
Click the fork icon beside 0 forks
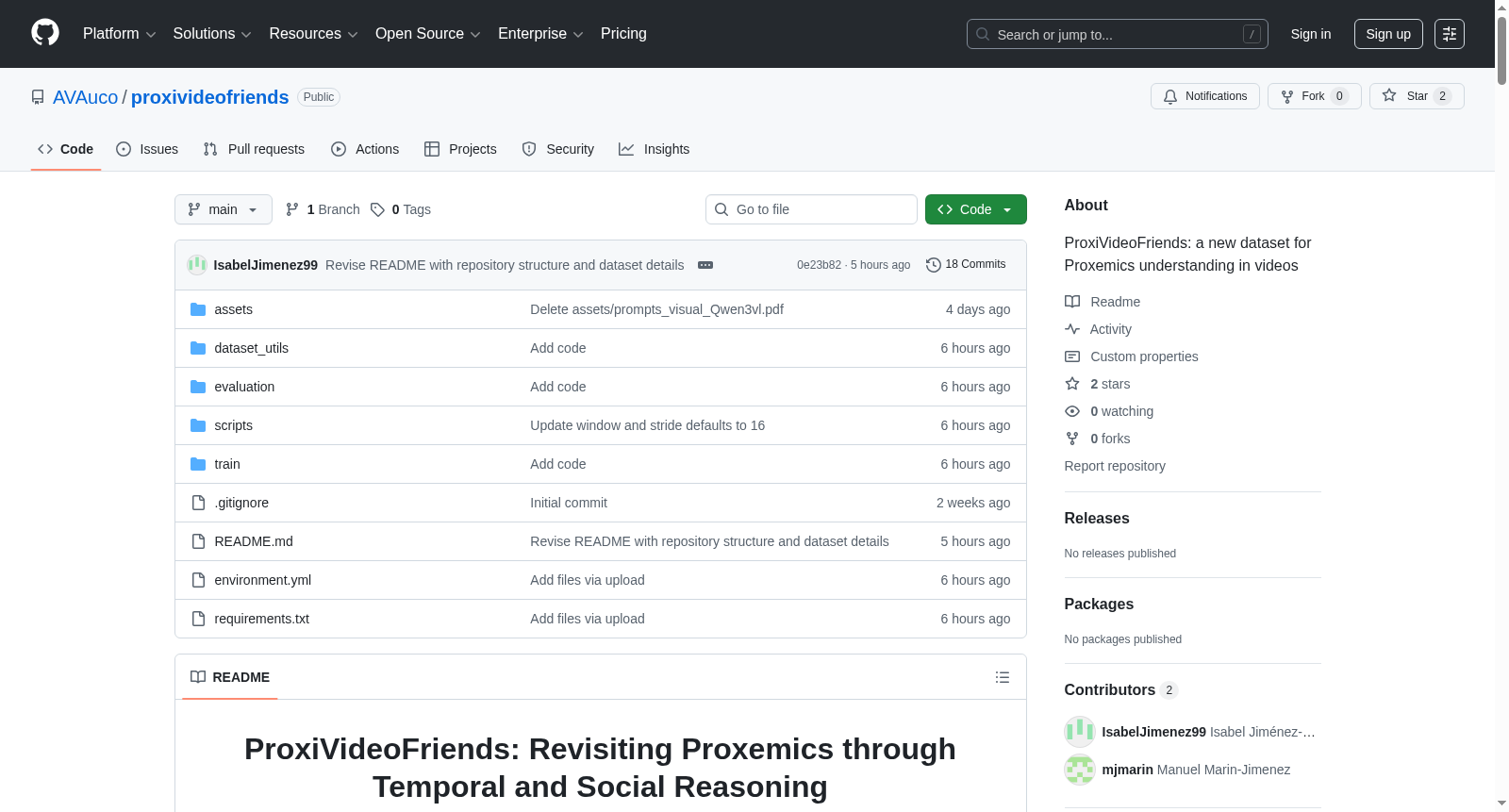click(1072, 439)
